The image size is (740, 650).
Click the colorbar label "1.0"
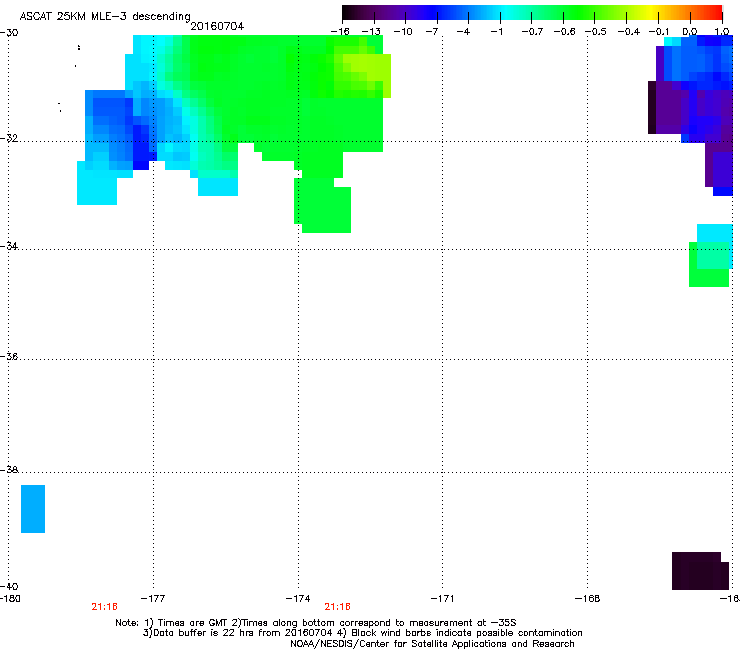[722, 32]
